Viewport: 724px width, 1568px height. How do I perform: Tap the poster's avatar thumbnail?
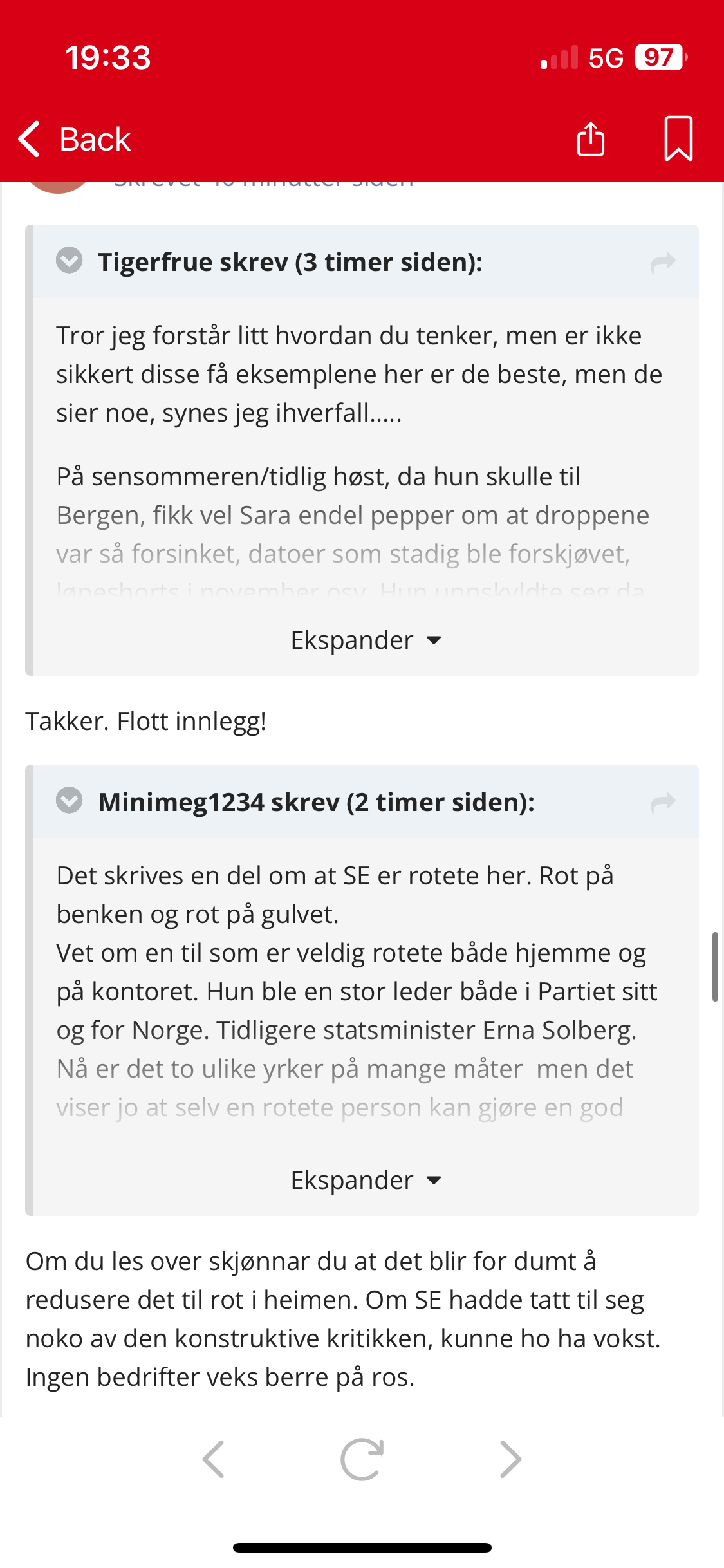[x=58, y=187]
